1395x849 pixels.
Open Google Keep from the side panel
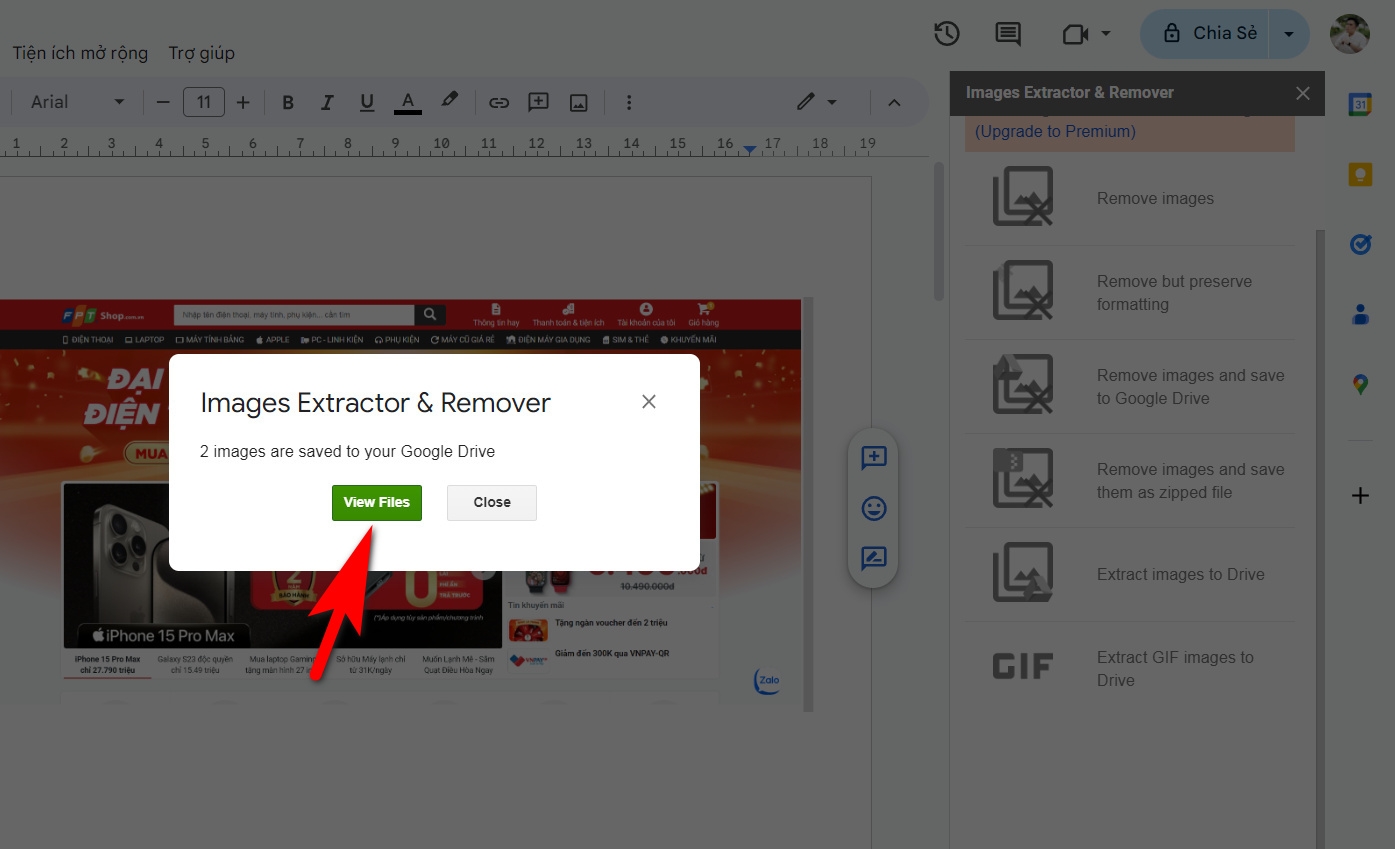coord(1360,173)
